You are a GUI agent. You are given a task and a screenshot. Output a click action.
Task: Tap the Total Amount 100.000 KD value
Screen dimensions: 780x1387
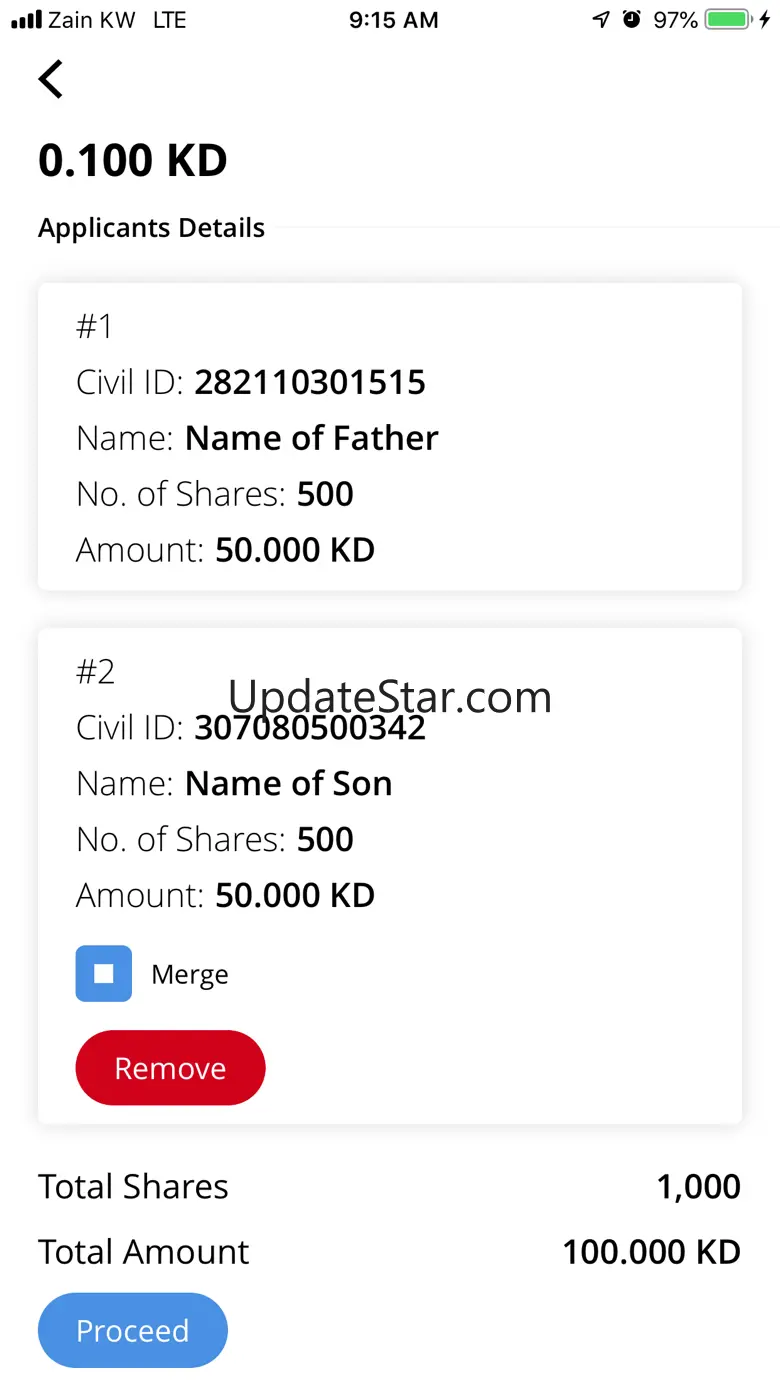(651, 1252)
